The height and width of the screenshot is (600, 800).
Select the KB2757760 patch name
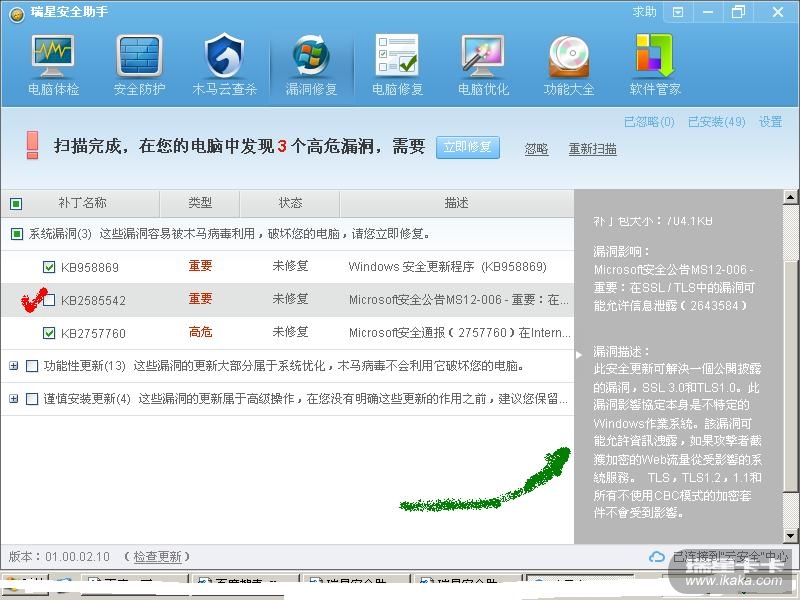(93, 334)
